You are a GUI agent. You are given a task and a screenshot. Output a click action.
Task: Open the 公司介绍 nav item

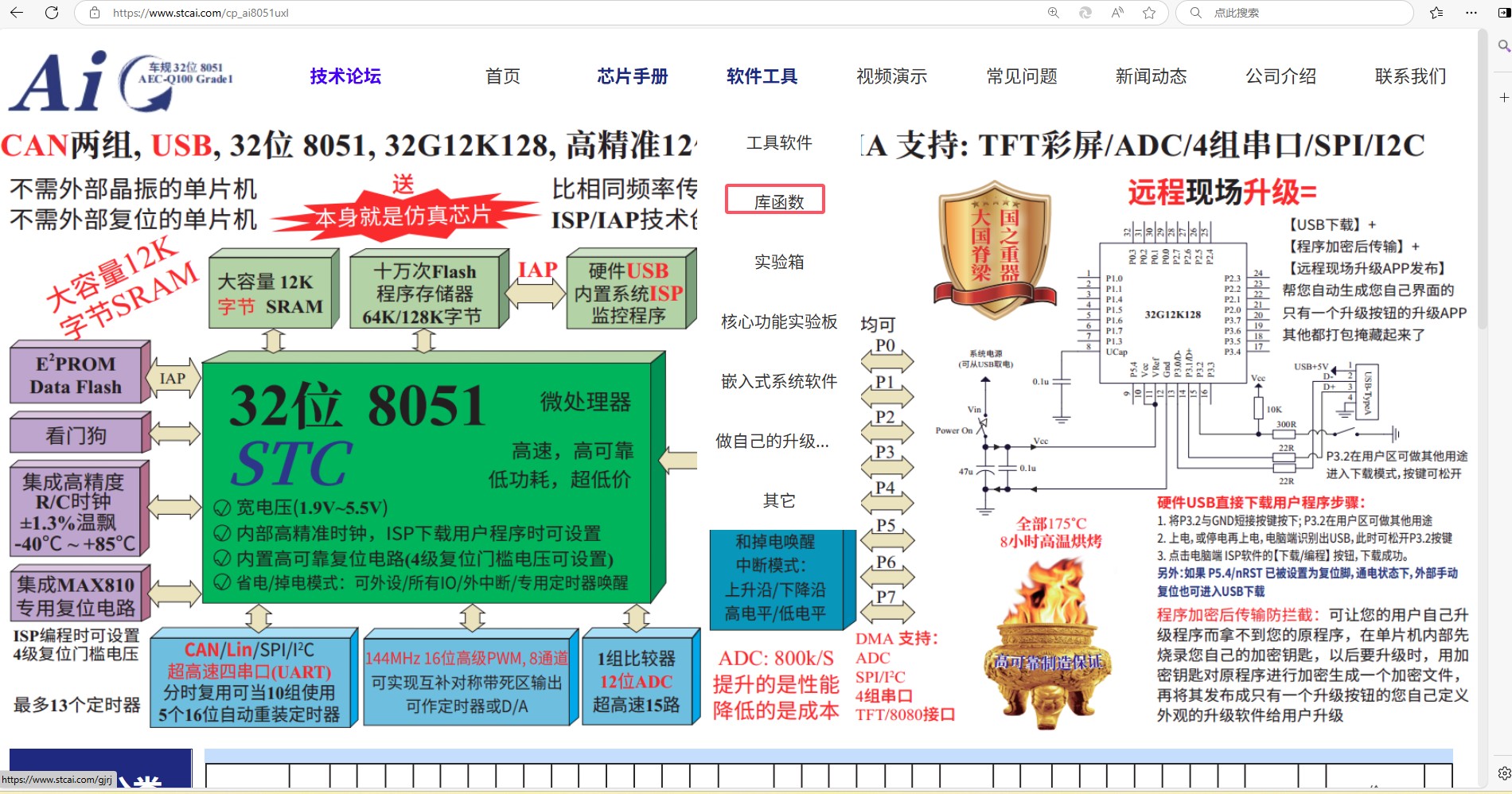coord(1280,76)
